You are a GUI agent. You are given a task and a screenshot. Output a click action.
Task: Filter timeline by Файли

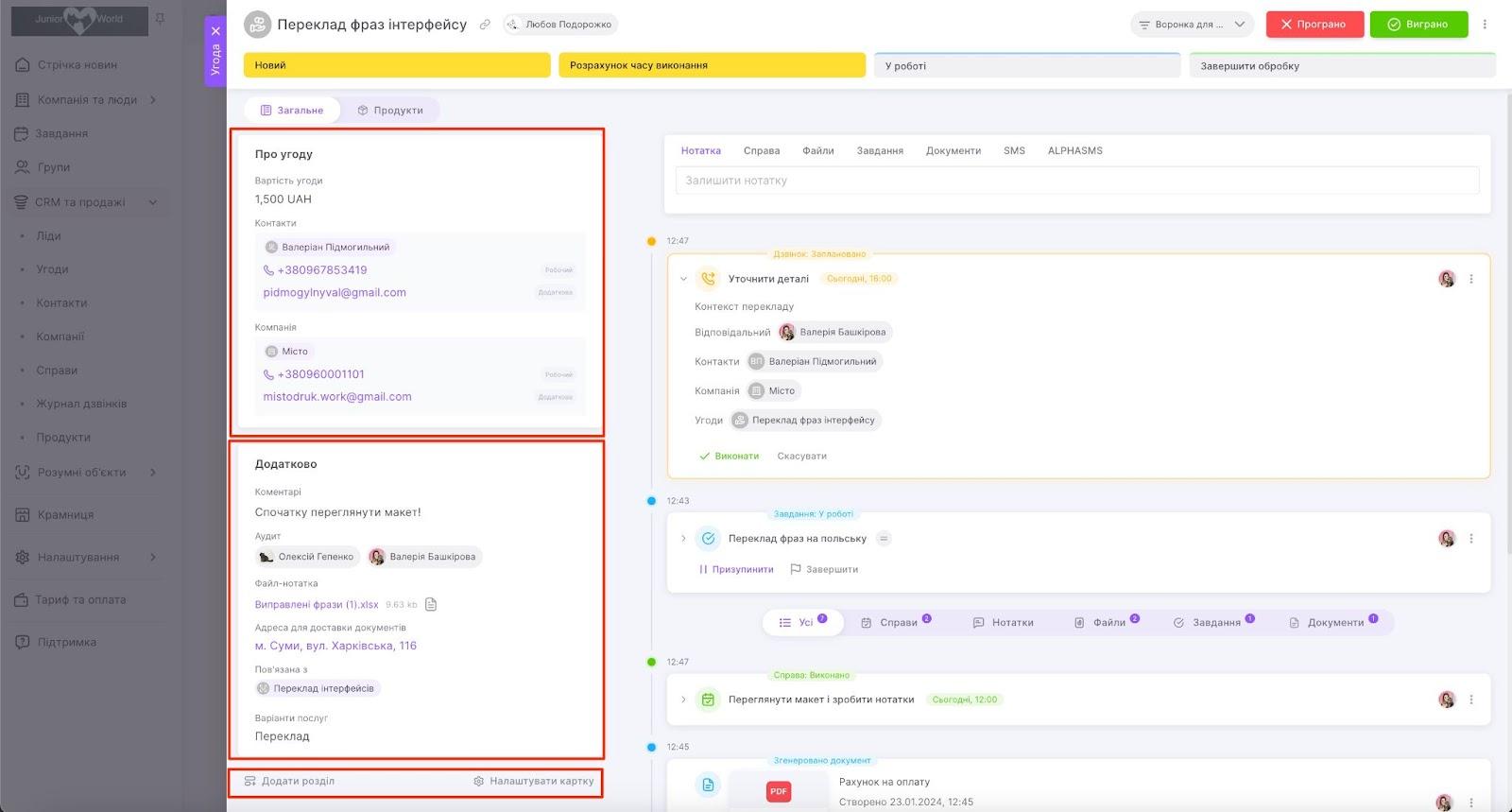pyautogui.click(x=1107, y=622)
